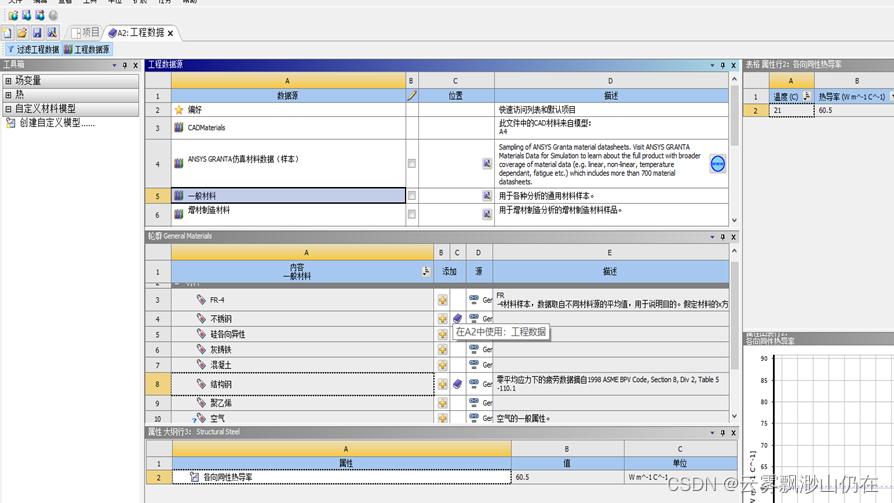894x503 pixels.
Task: Select the 结构钢 material row
Action: (x=302, y=384)
